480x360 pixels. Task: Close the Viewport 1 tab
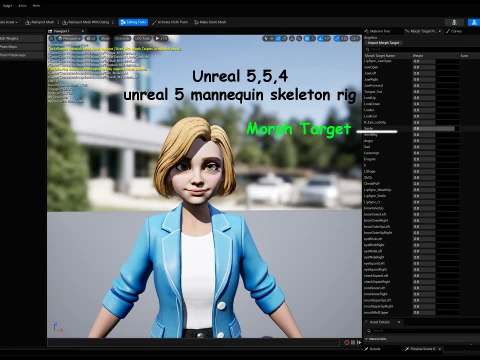[x=83, y=31]
